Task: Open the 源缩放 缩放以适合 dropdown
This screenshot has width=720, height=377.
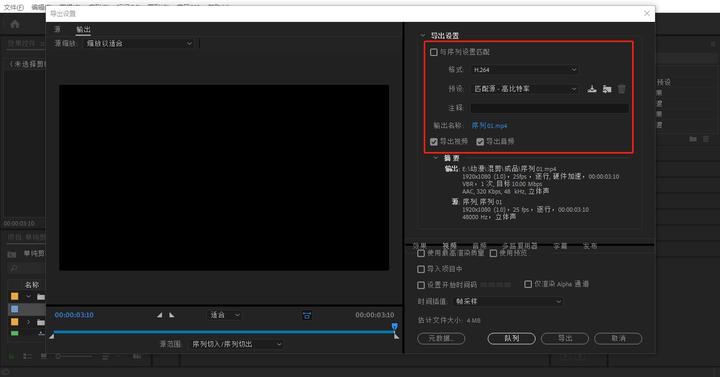Action: [x=139, y=44]
